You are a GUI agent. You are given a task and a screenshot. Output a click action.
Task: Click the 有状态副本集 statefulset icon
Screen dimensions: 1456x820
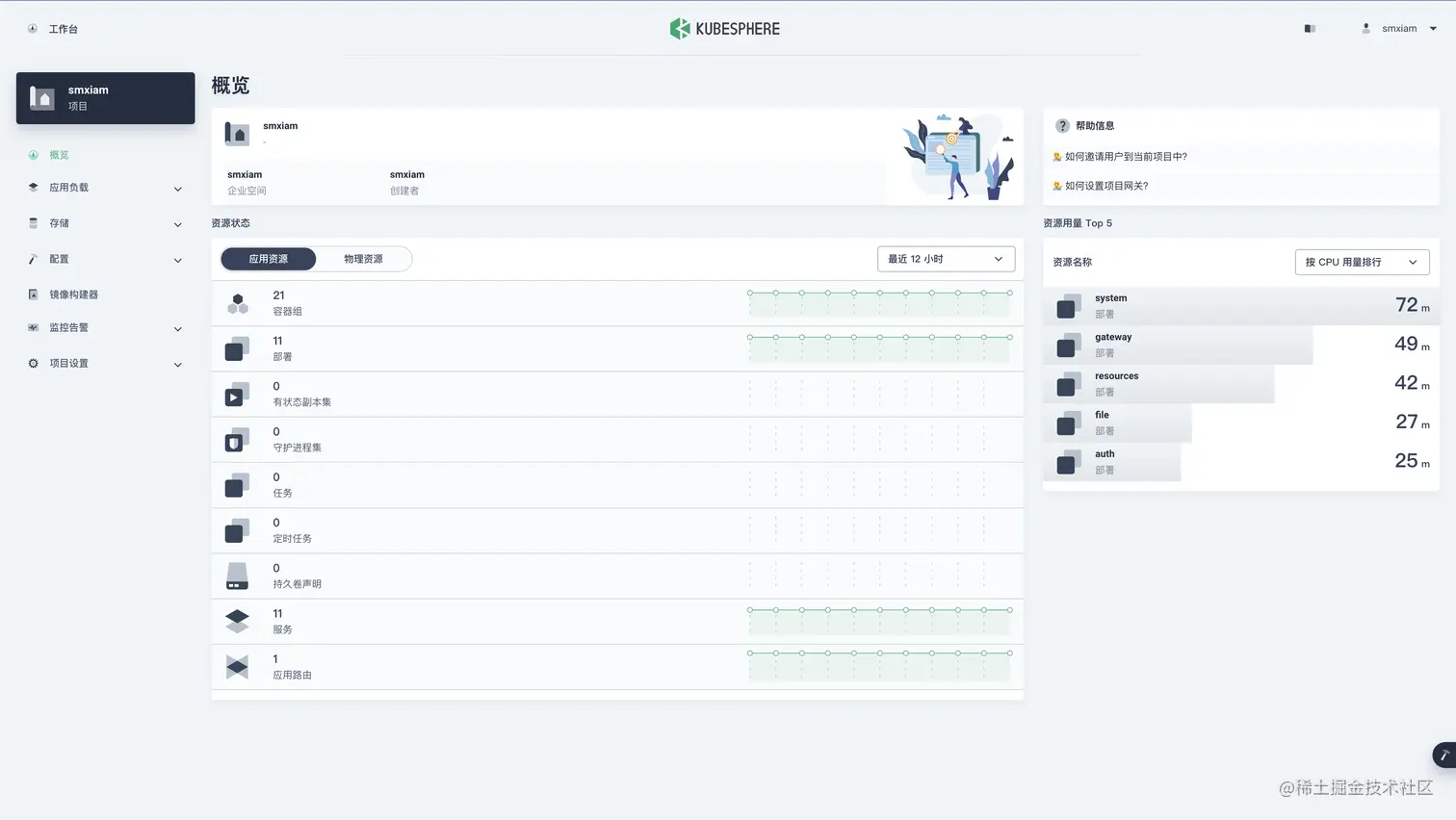(x=237, y=394)
